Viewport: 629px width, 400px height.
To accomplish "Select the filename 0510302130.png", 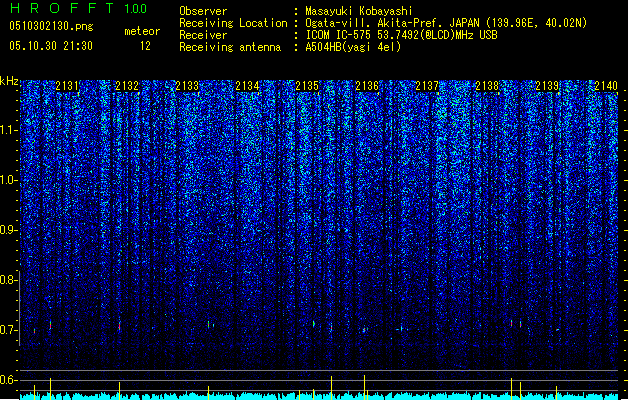I will pyautogui.click(x=51, y=26).
